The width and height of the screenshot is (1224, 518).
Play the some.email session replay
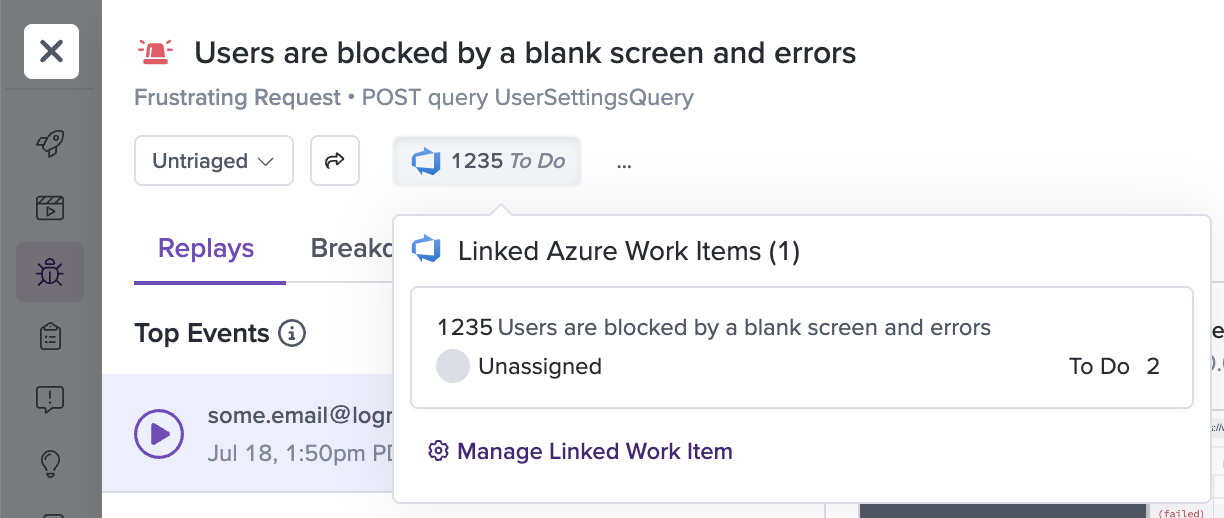click(x=159, y=434)
